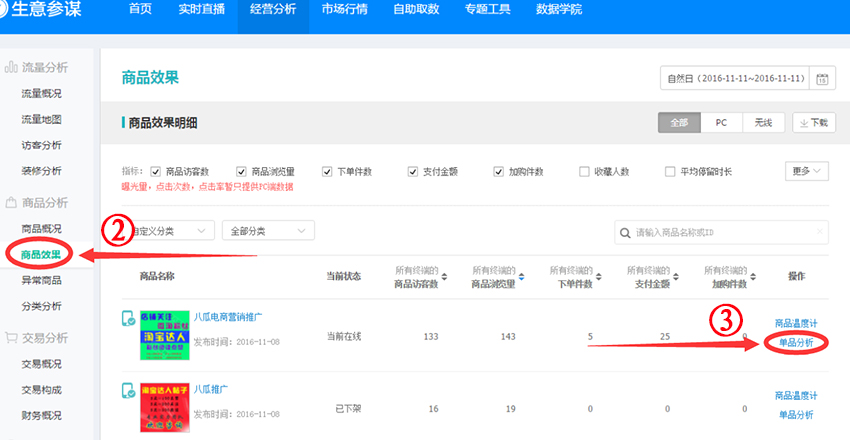Image resolution: width=850 pixels, height=440 pixels.
Task: Click the 交易分析 cart icon
Action: 11,338
